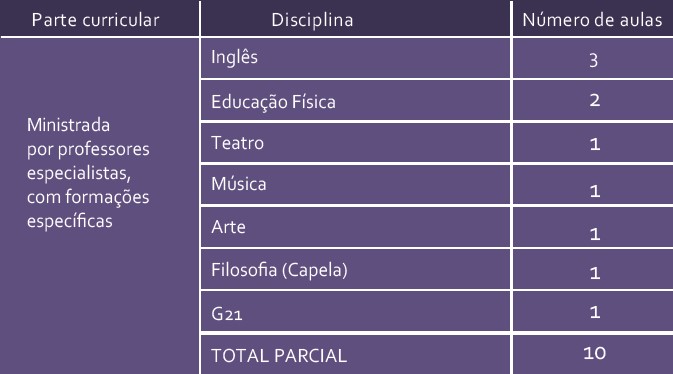
Task: Select the class count for Teatro
Action: pyautogui.click(x=593, y=143)
